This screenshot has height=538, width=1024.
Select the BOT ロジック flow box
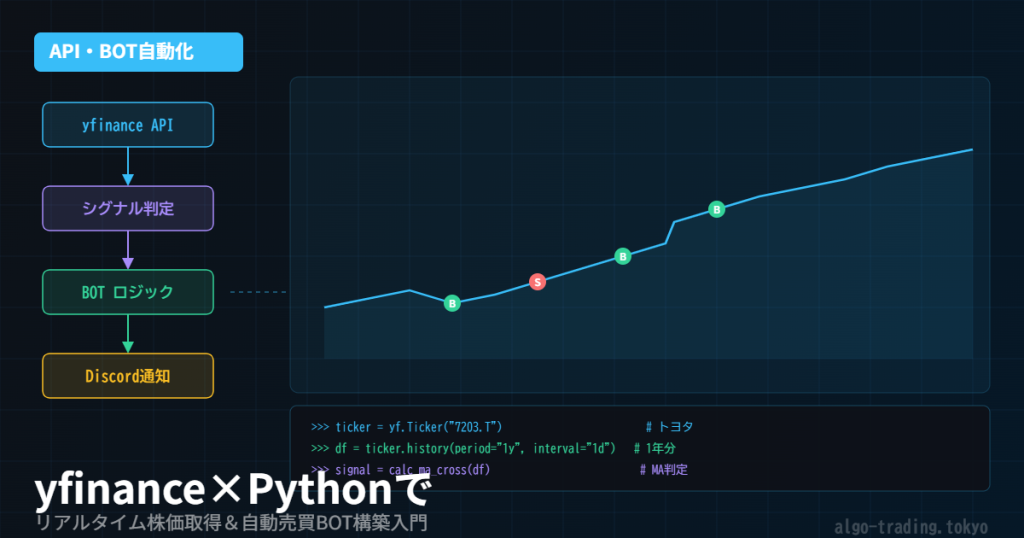coord(128,292)
